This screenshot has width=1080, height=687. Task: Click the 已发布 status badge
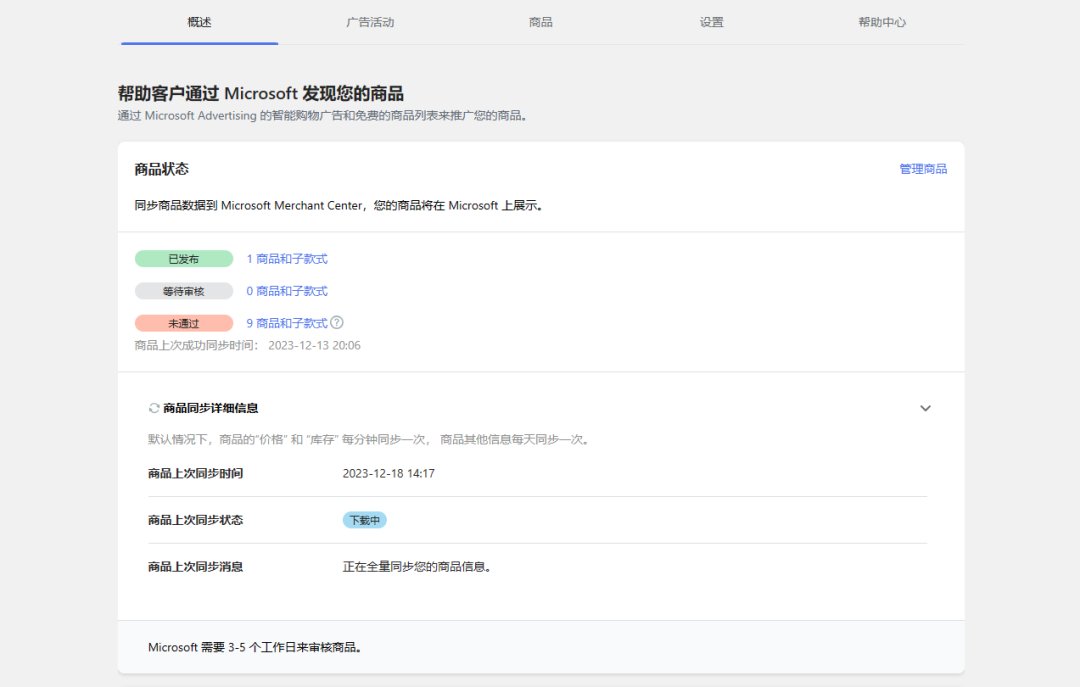(x=184, y=259)
